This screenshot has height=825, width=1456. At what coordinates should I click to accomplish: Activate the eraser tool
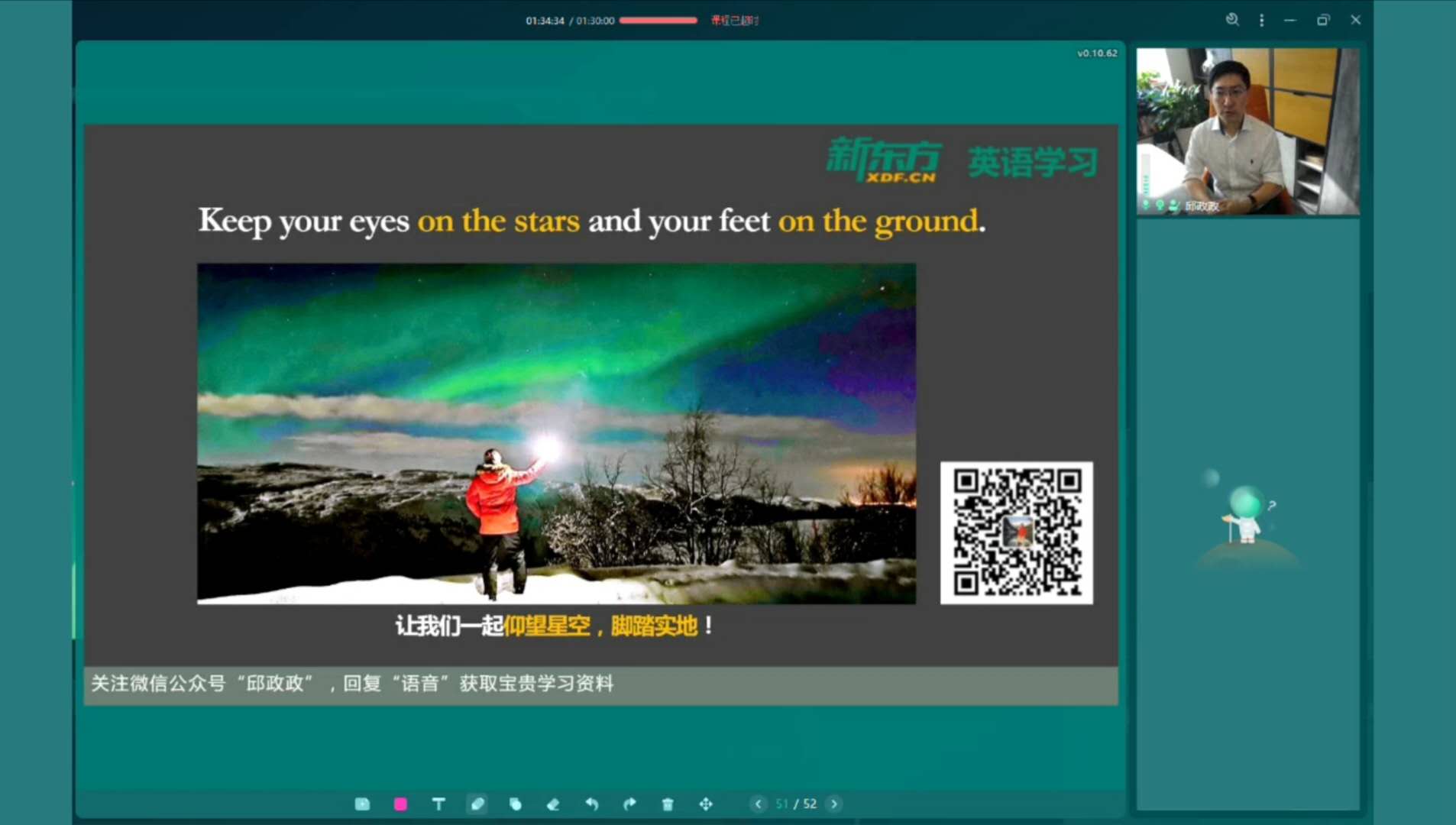tap(553, 804)
